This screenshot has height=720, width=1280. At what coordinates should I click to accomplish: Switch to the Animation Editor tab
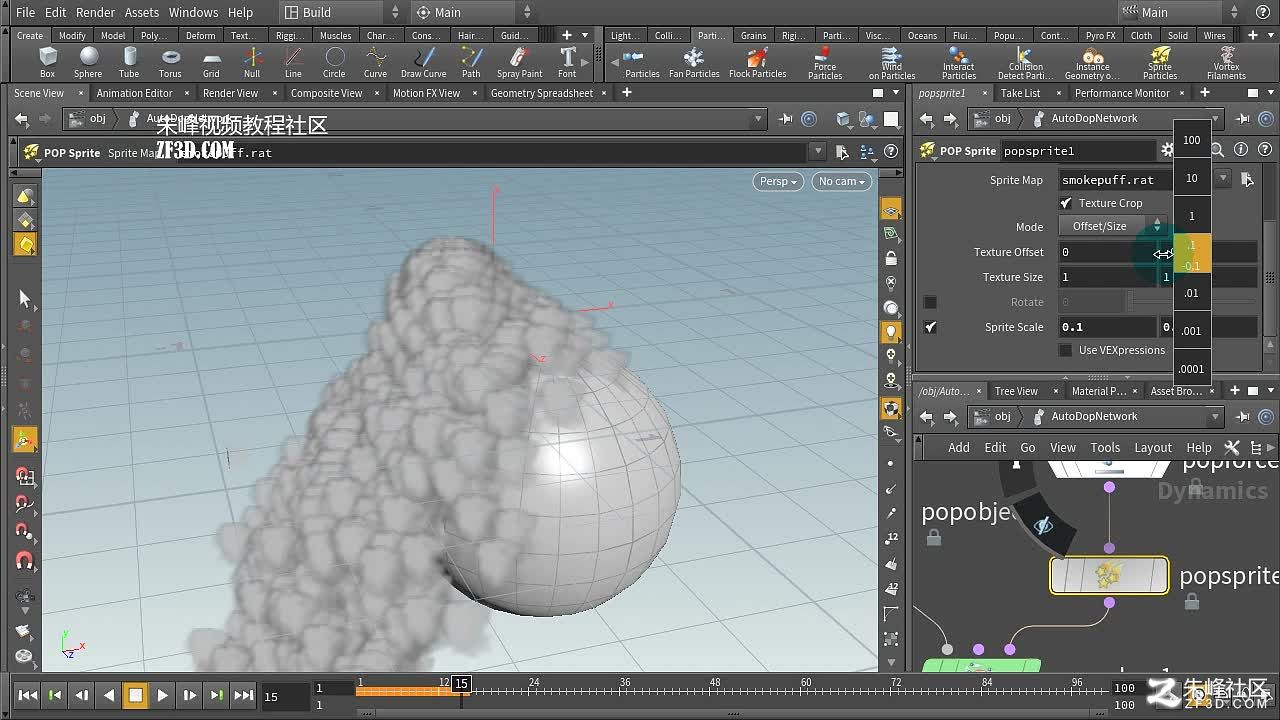135,93
